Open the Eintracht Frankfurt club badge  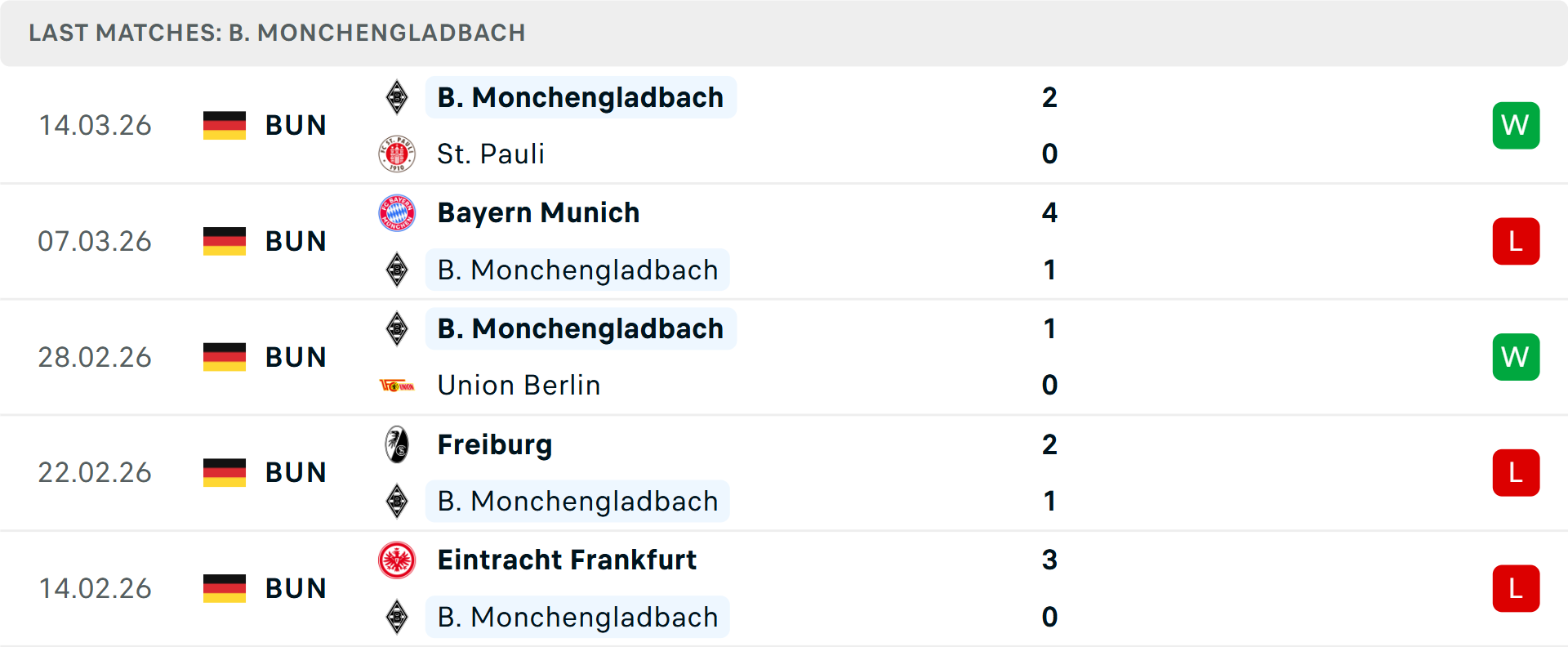point(397,560)
